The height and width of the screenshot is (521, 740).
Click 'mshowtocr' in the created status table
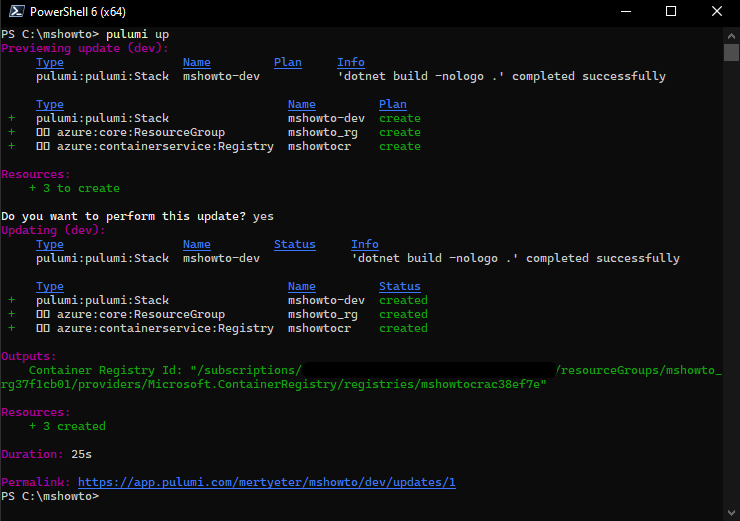[x=320, y=328]
